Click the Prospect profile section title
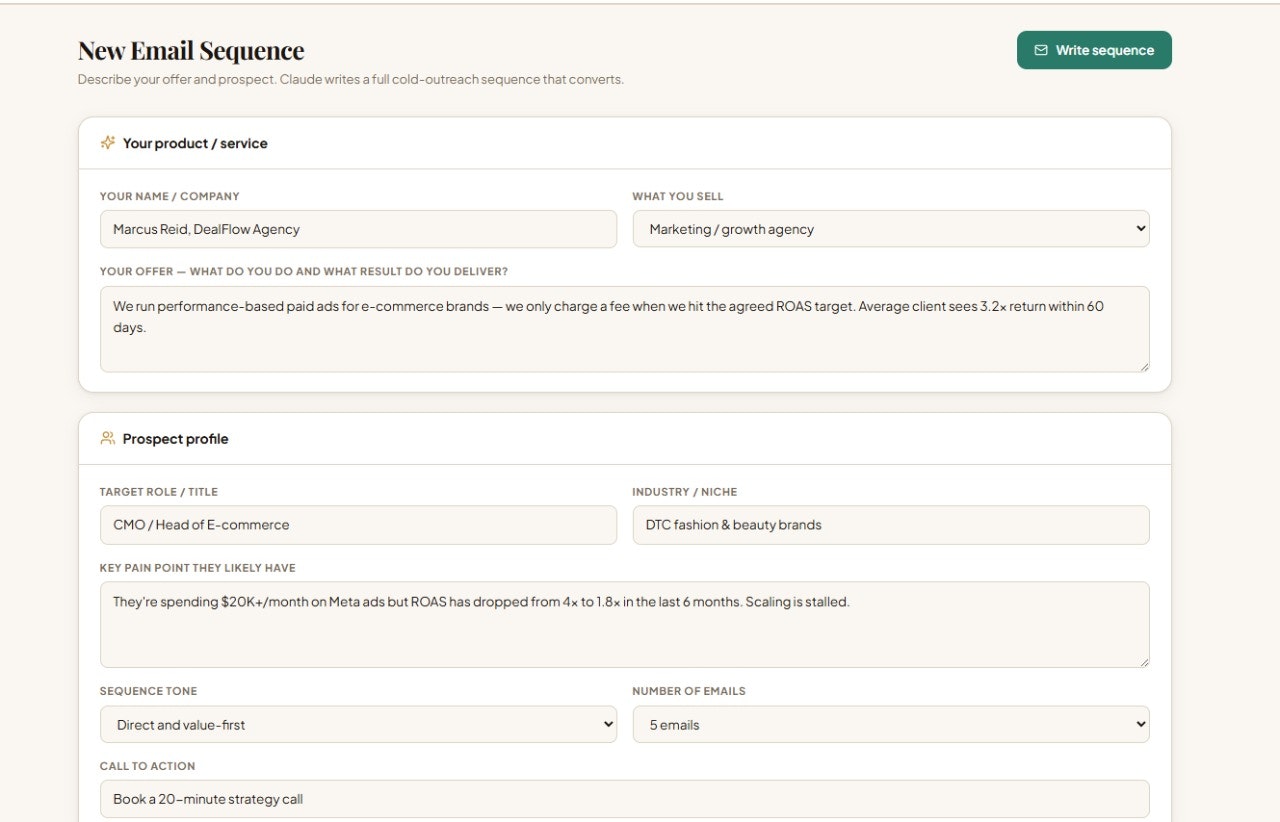Viewport: 1280px width, 822px height. click(x=175, y=439)
